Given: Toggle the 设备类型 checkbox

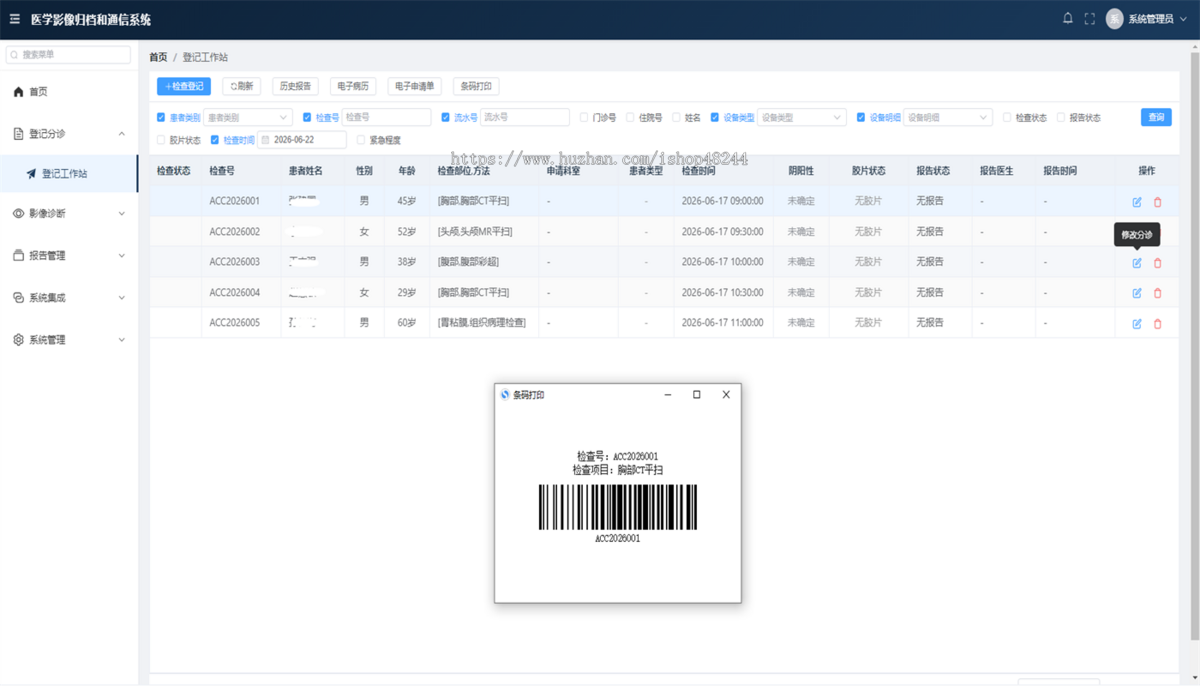Looking at the screenshot, I should tap(715, 118).
